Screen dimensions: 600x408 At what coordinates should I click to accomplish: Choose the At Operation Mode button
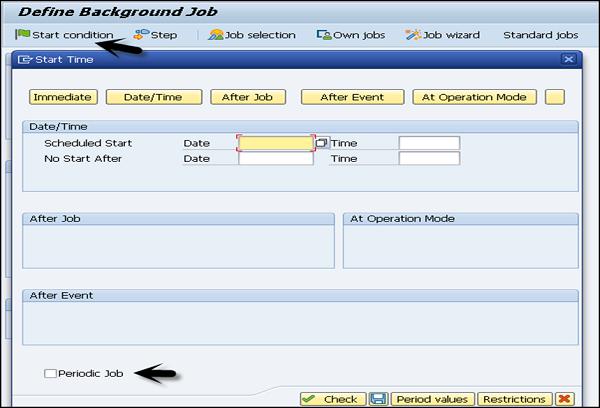(x=474, y=97)
